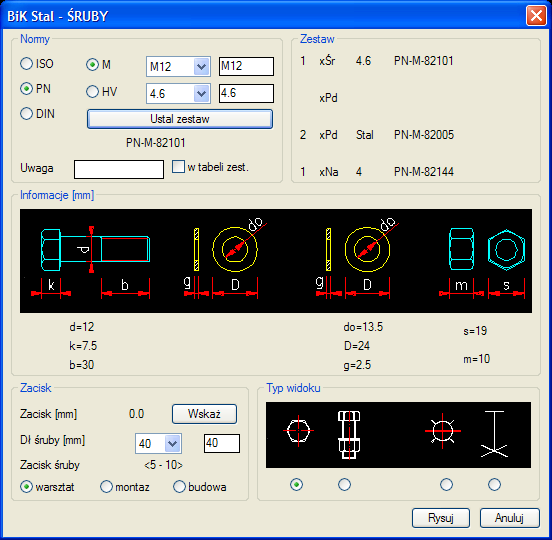This screenshot has height=540, width=552.
Task: Click the cyan hexagonal nut top-view drawing
Action: [506, 250]
